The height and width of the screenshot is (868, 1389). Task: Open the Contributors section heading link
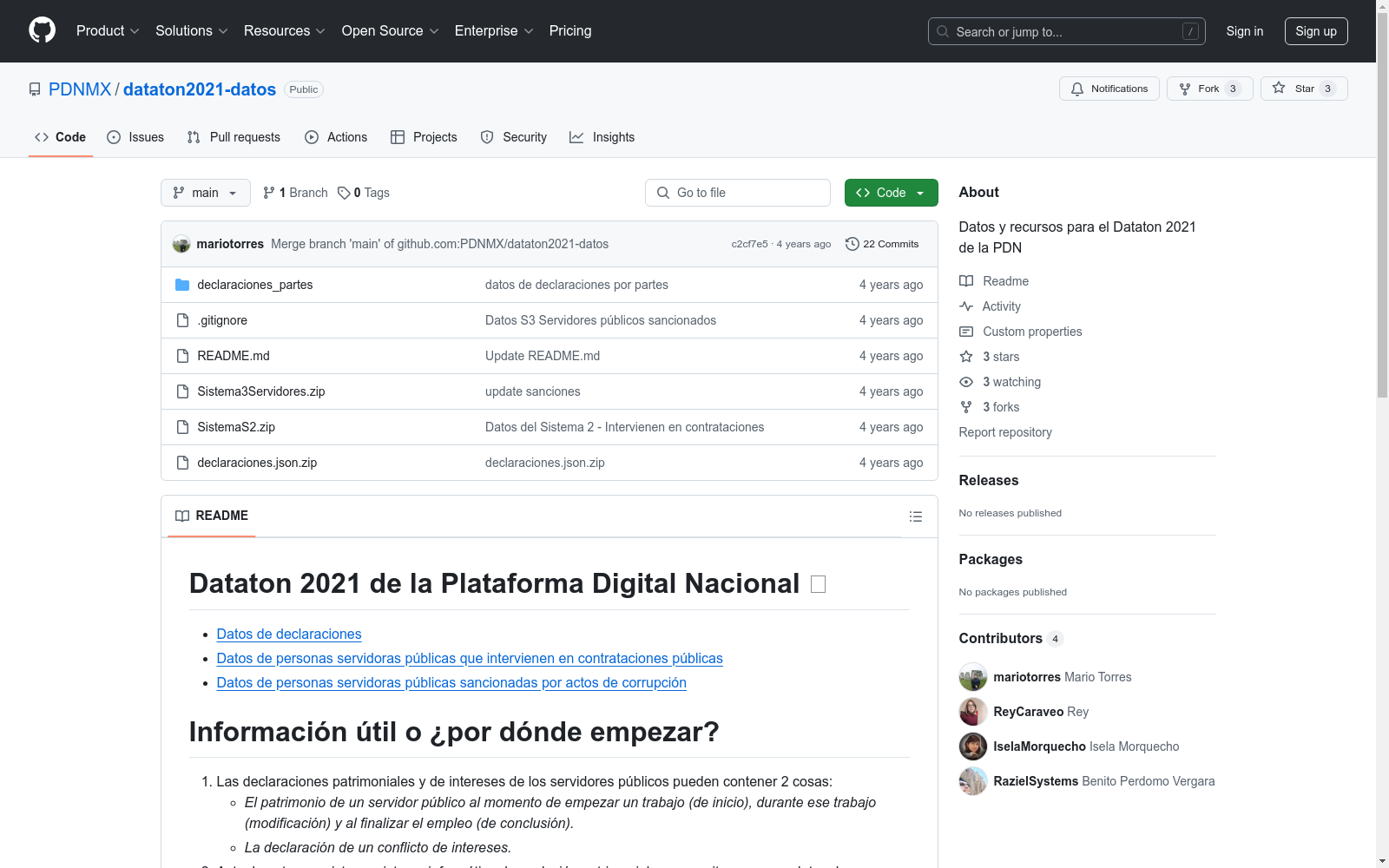[x=1011, y=639]
